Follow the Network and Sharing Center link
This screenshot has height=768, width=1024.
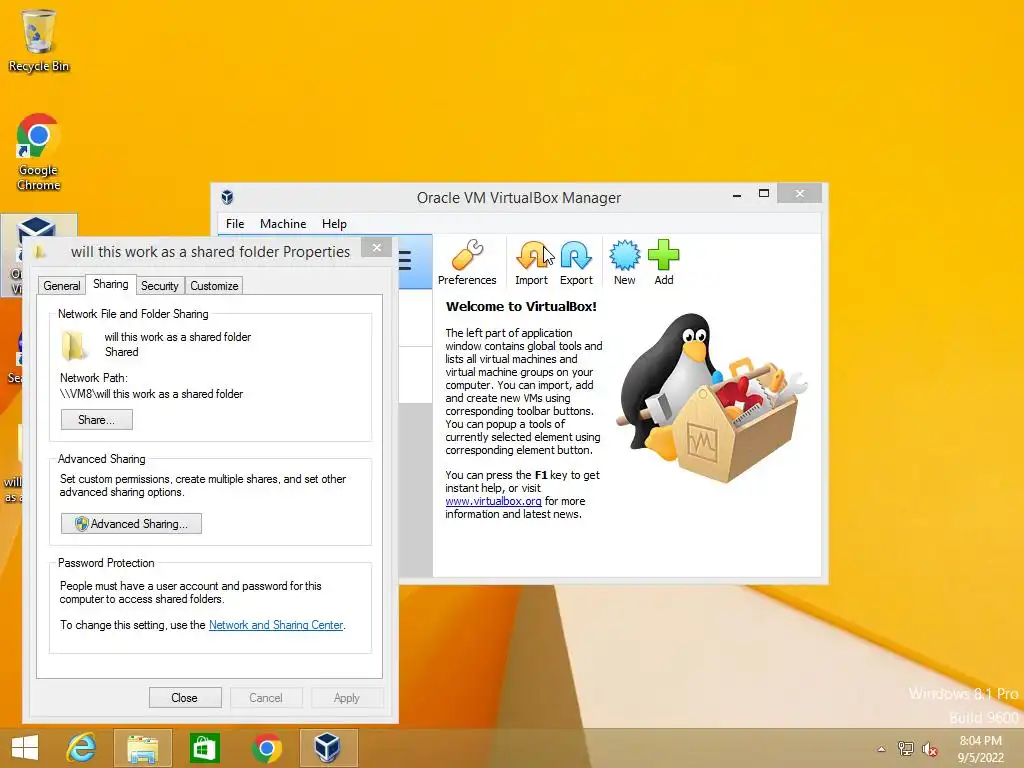tap(276, 625)
